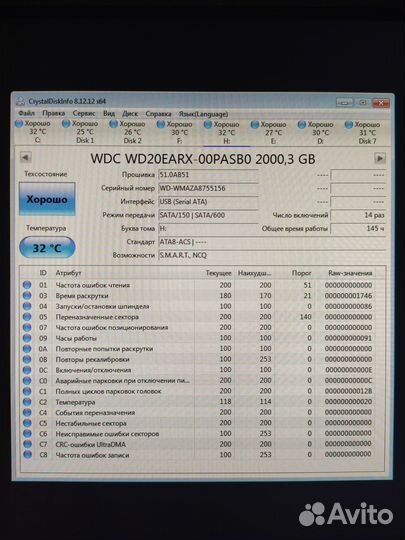Click the Raw-значения column header
Screen dimensions: 405x540
tap(350, 273)
